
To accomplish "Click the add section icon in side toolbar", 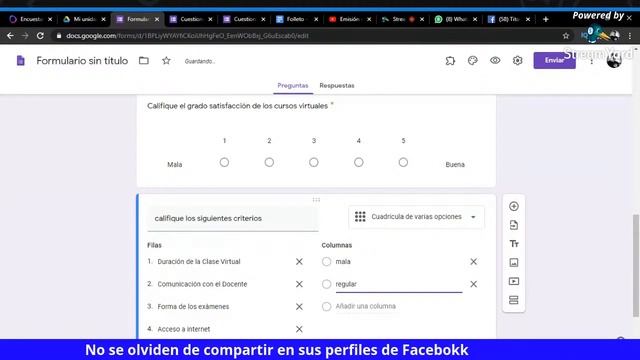I will [513, 300].
